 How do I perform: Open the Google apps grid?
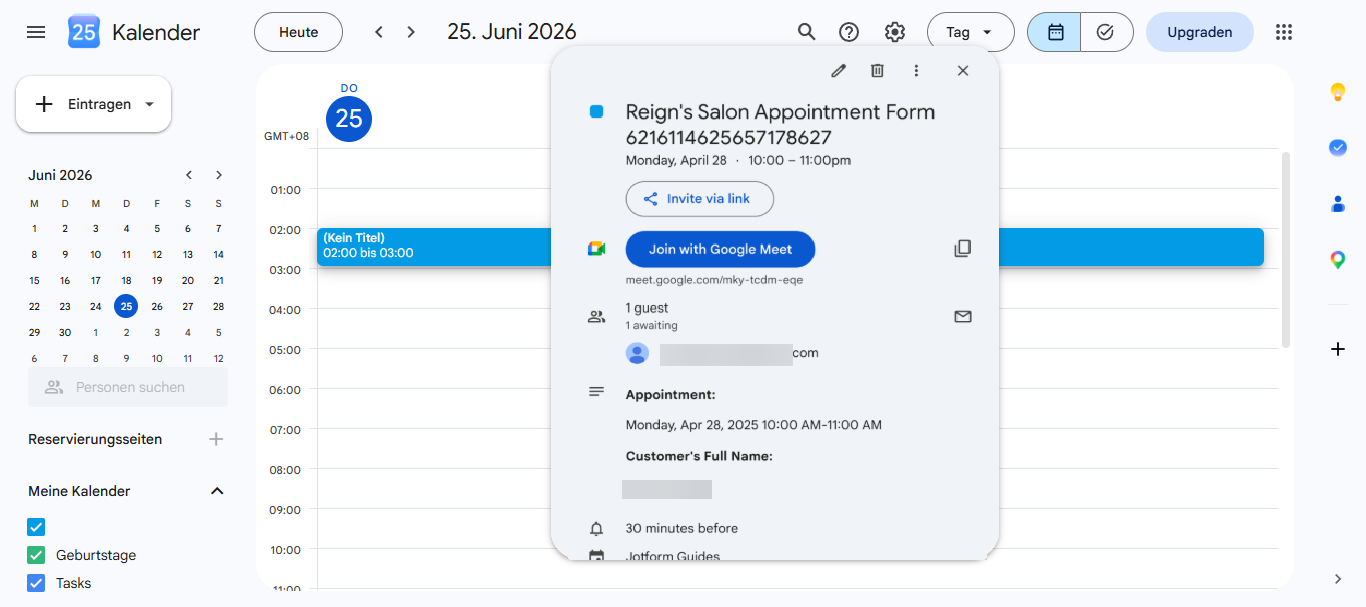pyautogui.click(x=1284, y=32)
